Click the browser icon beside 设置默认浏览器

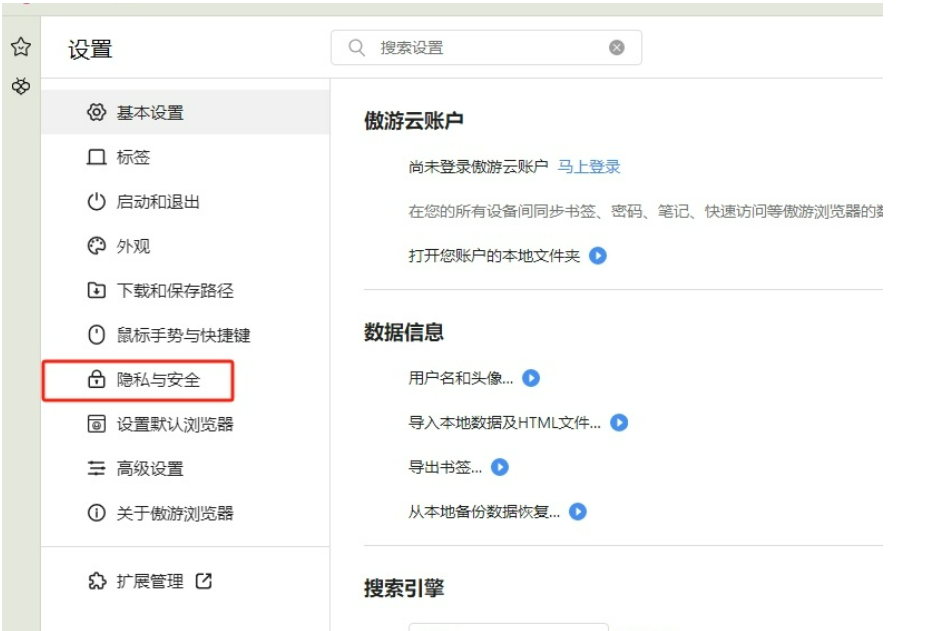pos(96,424)
